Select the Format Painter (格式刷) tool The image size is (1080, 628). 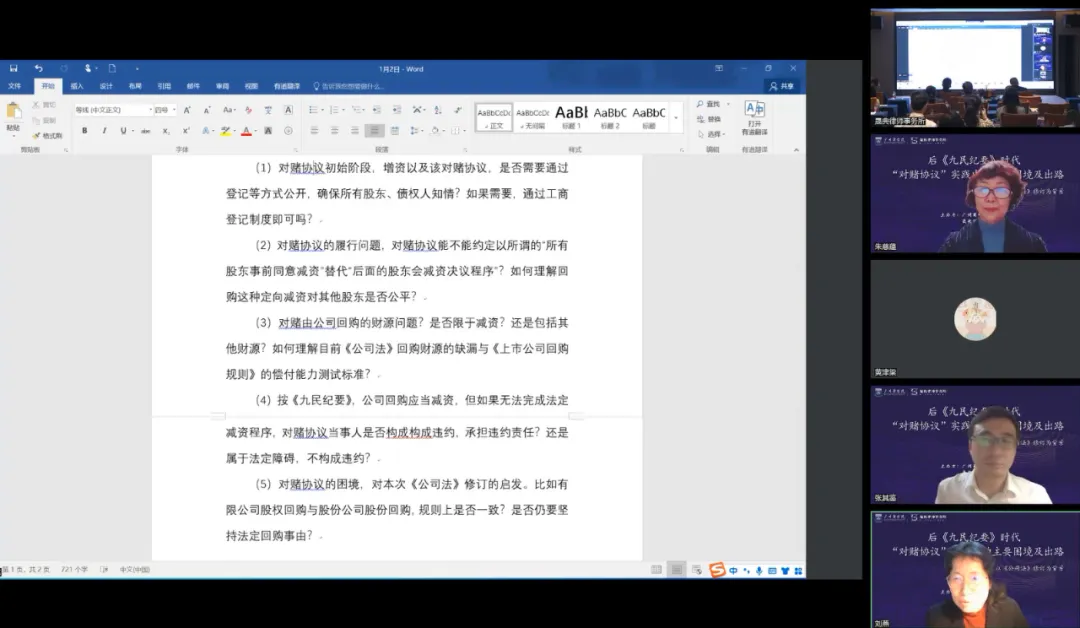[x=48, y=136]
